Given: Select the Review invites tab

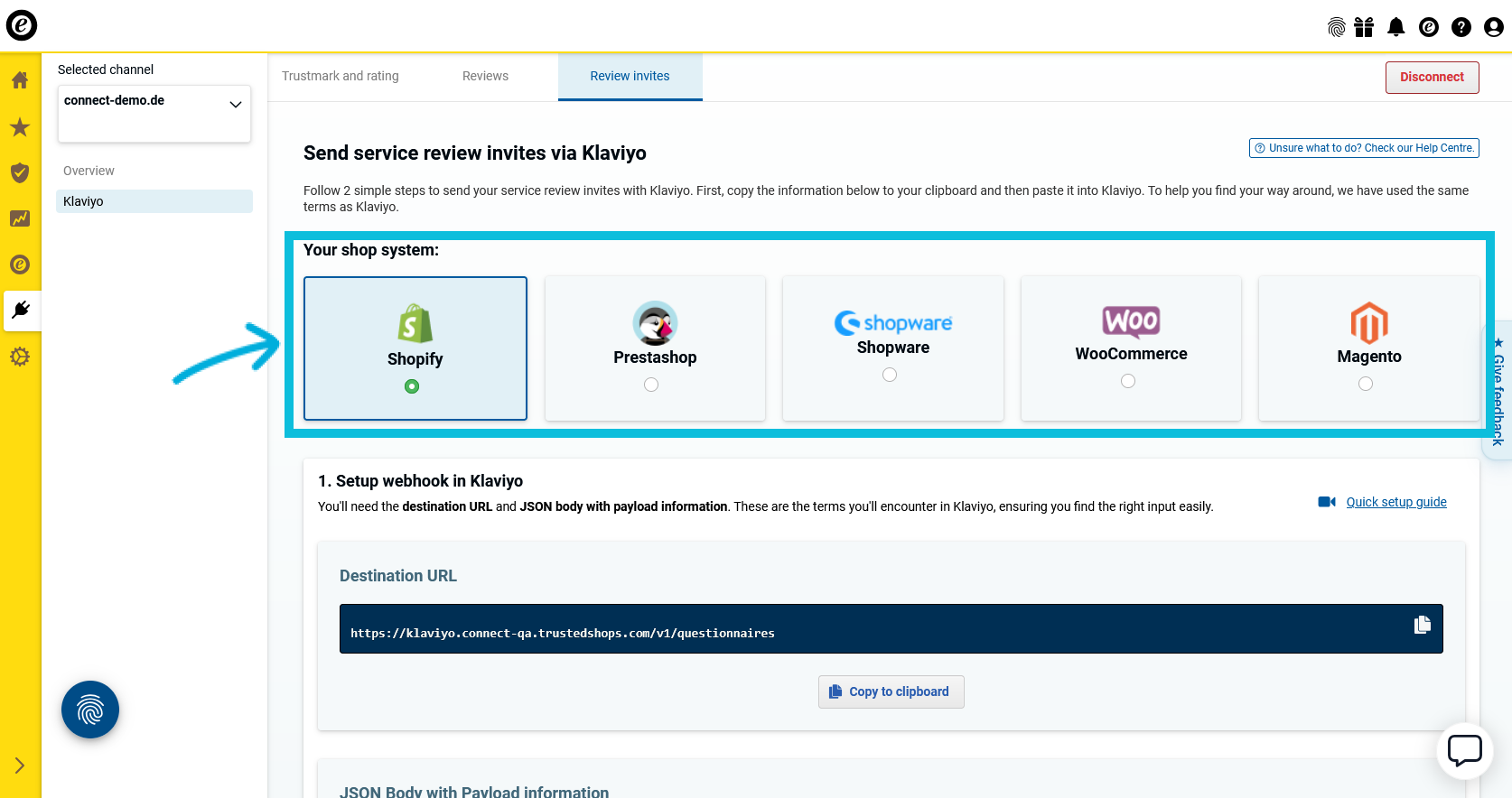Looking at the screenshot, I should pos(630,77).
